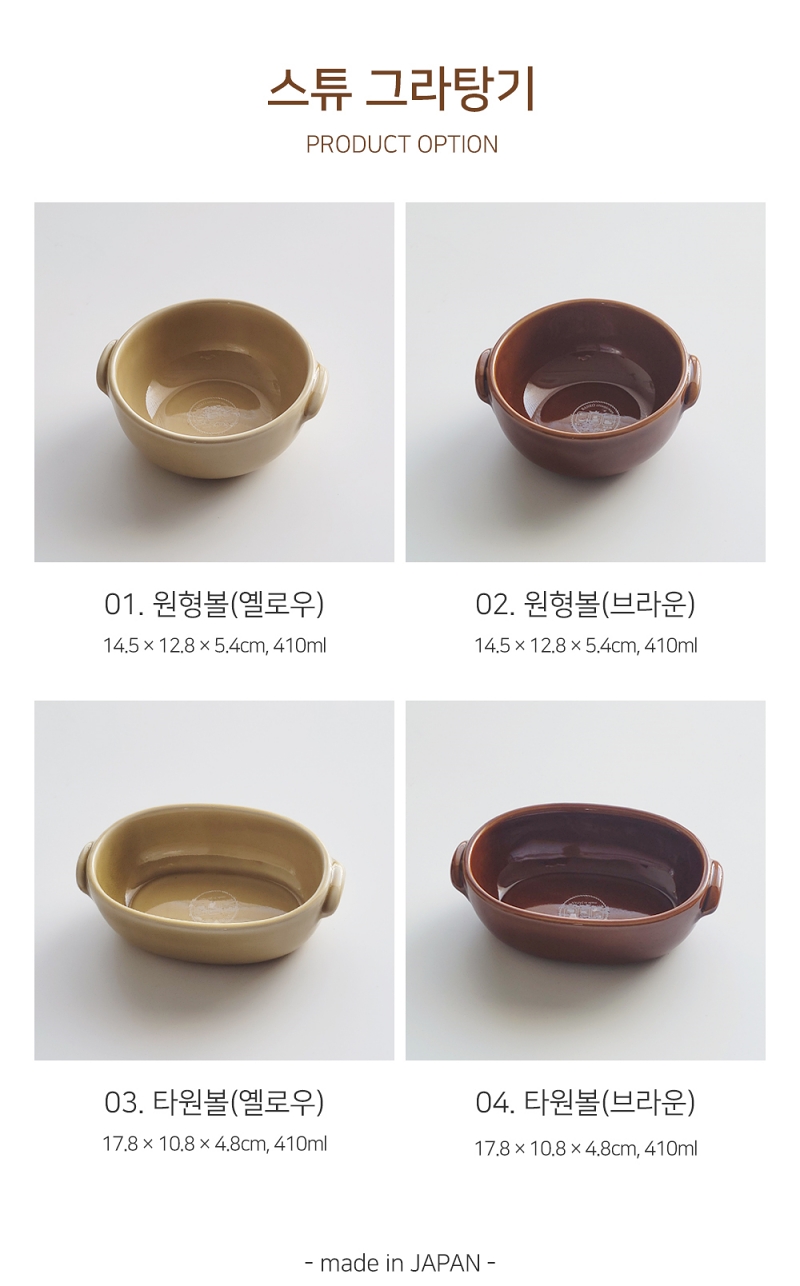The width and height of the screenshot is (800, 1286).
Task: Click the yellow oval bowl photo
Action: pyautogui.click(x=214, y=880)
